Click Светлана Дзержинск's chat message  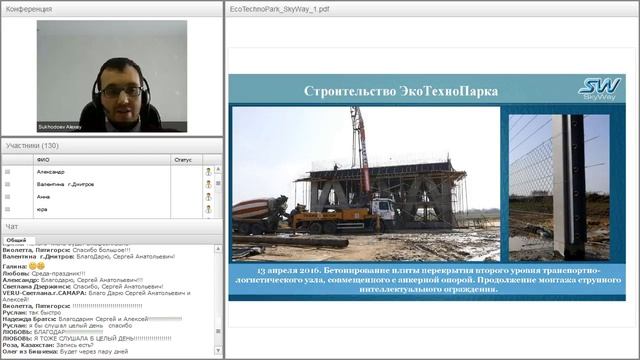(x=83, y=287)
